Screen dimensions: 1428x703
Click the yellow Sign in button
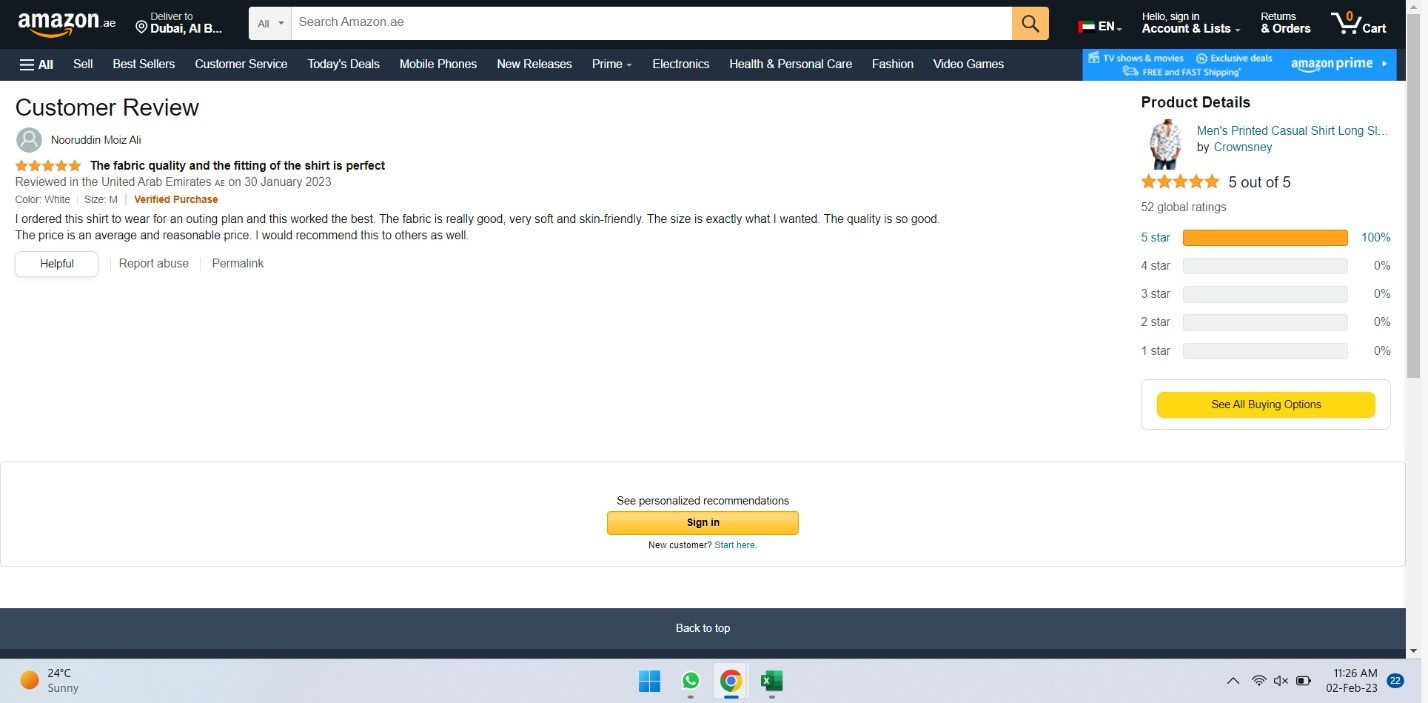tap(703, 523)
